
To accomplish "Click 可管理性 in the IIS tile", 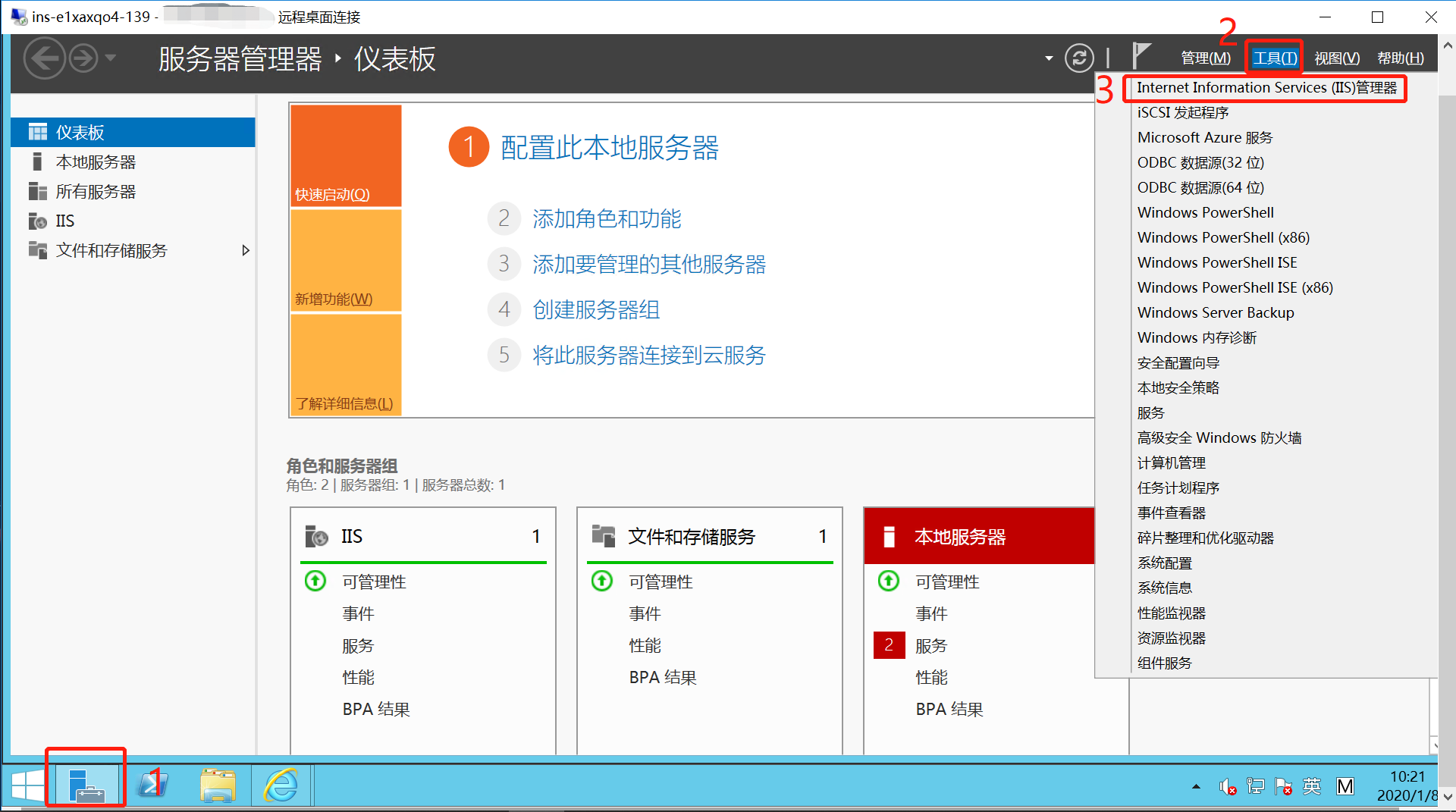I will (375, 582).
